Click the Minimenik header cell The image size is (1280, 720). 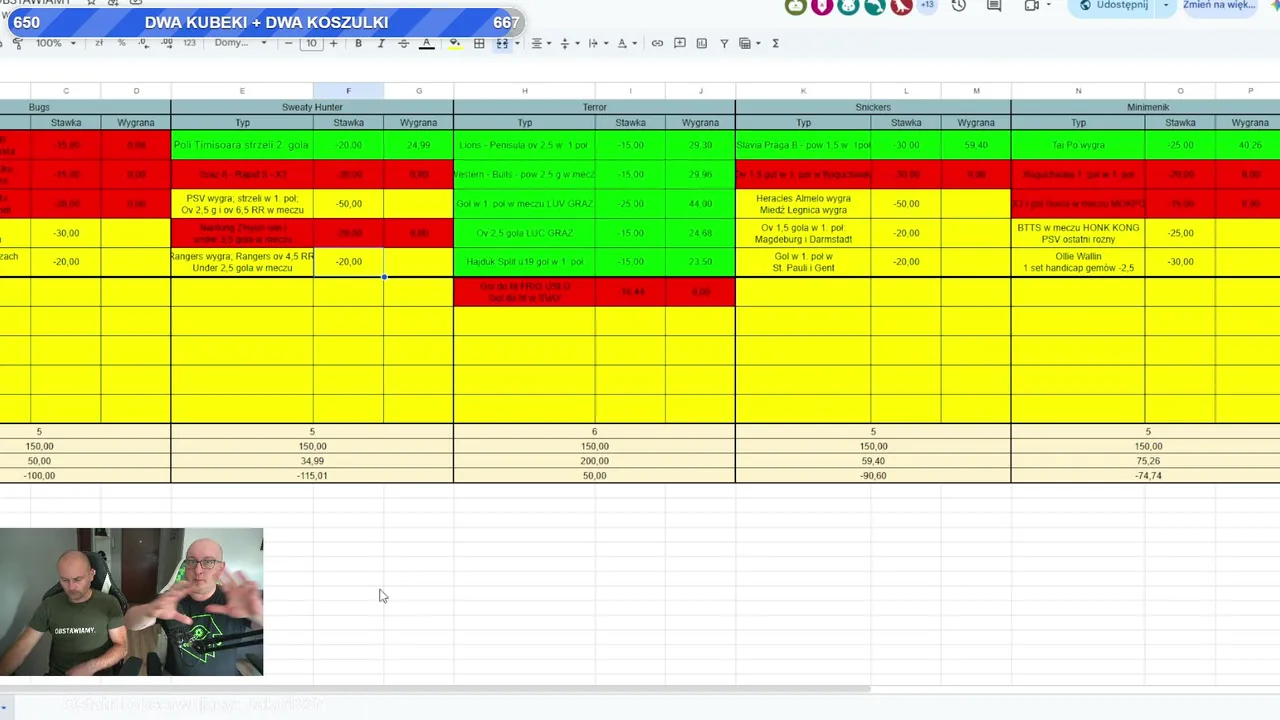click(x=1148, y=107)
